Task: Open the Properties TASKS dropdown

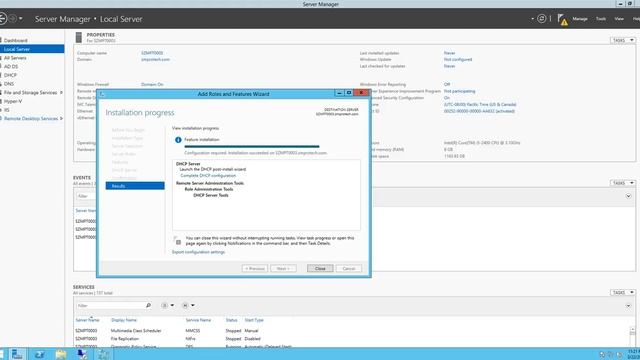Action: point(623,40)
